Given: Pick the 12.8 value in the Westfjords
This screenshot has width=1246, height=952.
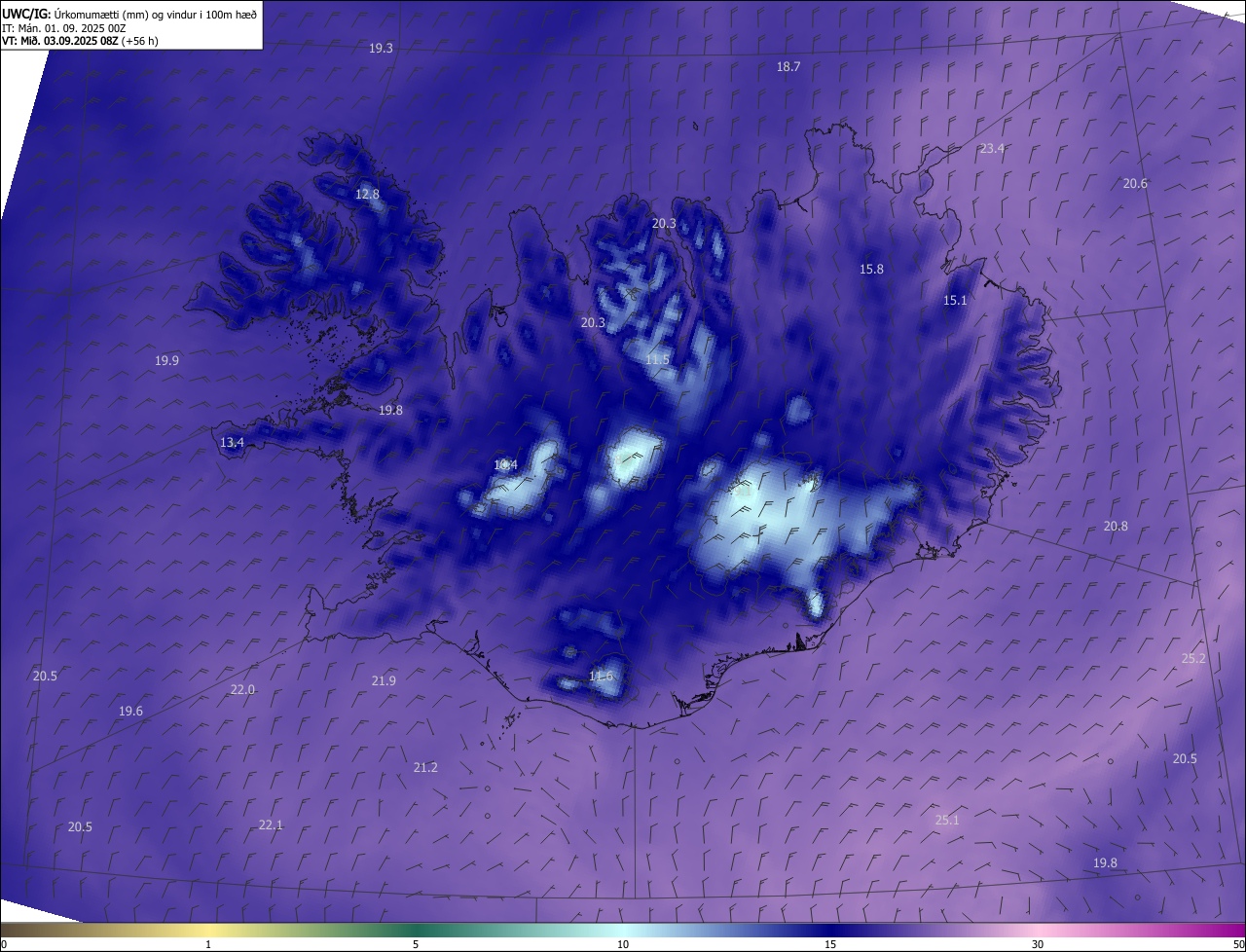Looking at the screenshot, I should coord(367,195).
